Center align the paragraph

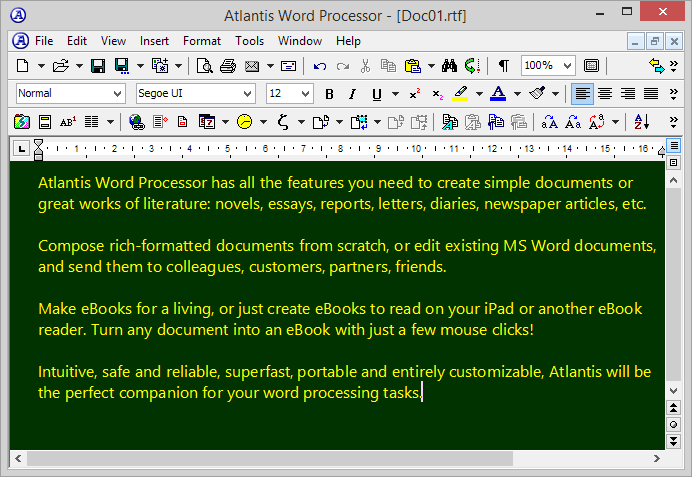pos(605,94)
